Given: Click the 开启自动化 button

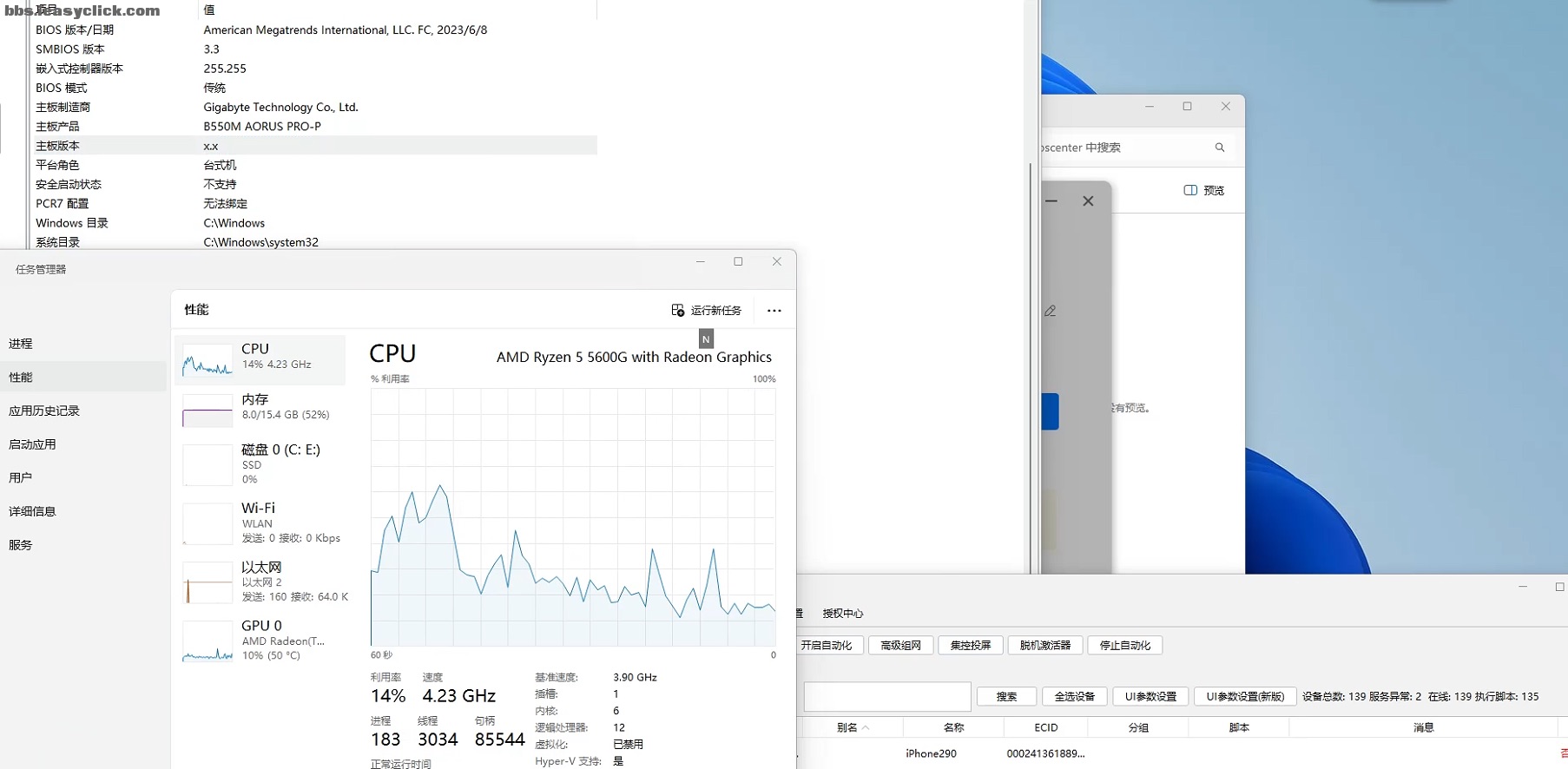Looking at the screenshot, I should 829,646.
